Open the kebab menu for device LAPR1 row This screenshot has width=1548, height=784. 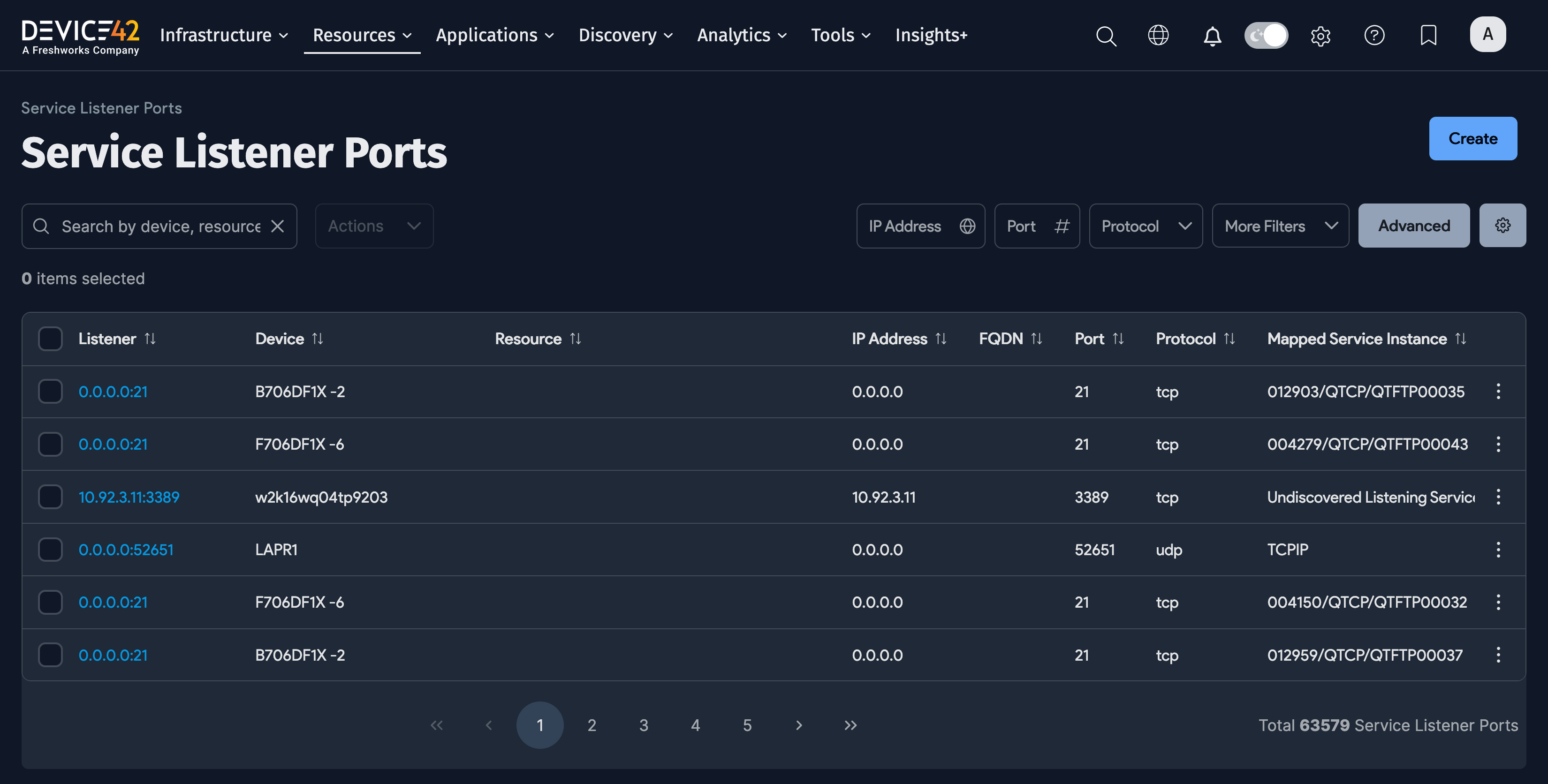[x=1498, y=549]
